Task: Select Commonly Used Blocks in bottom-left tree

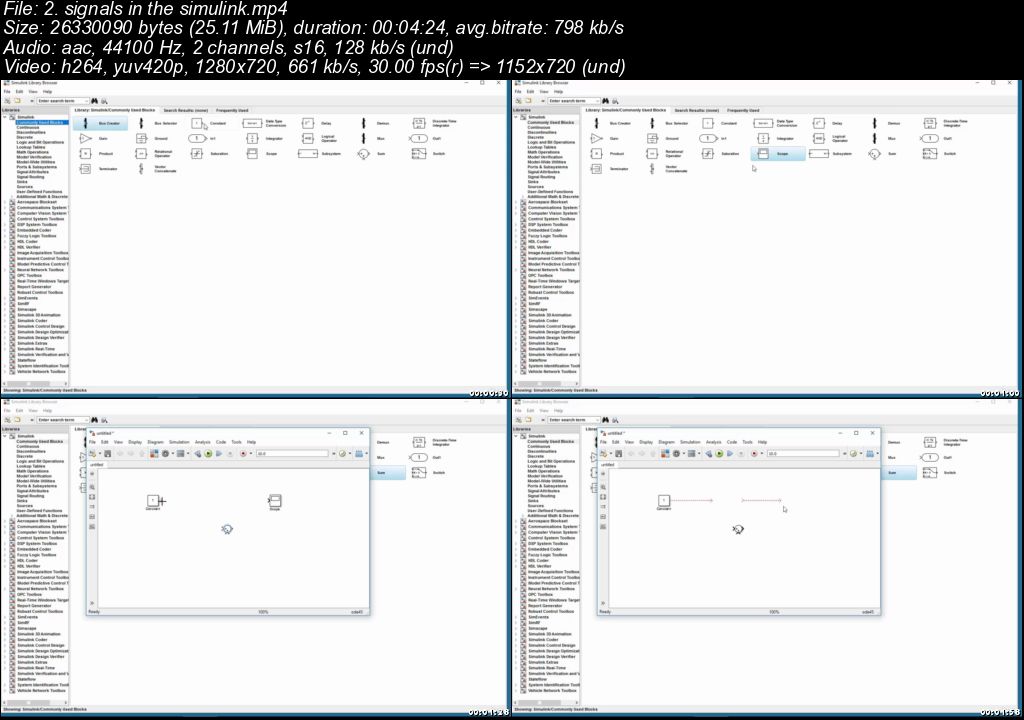Action: click(40, 442)
